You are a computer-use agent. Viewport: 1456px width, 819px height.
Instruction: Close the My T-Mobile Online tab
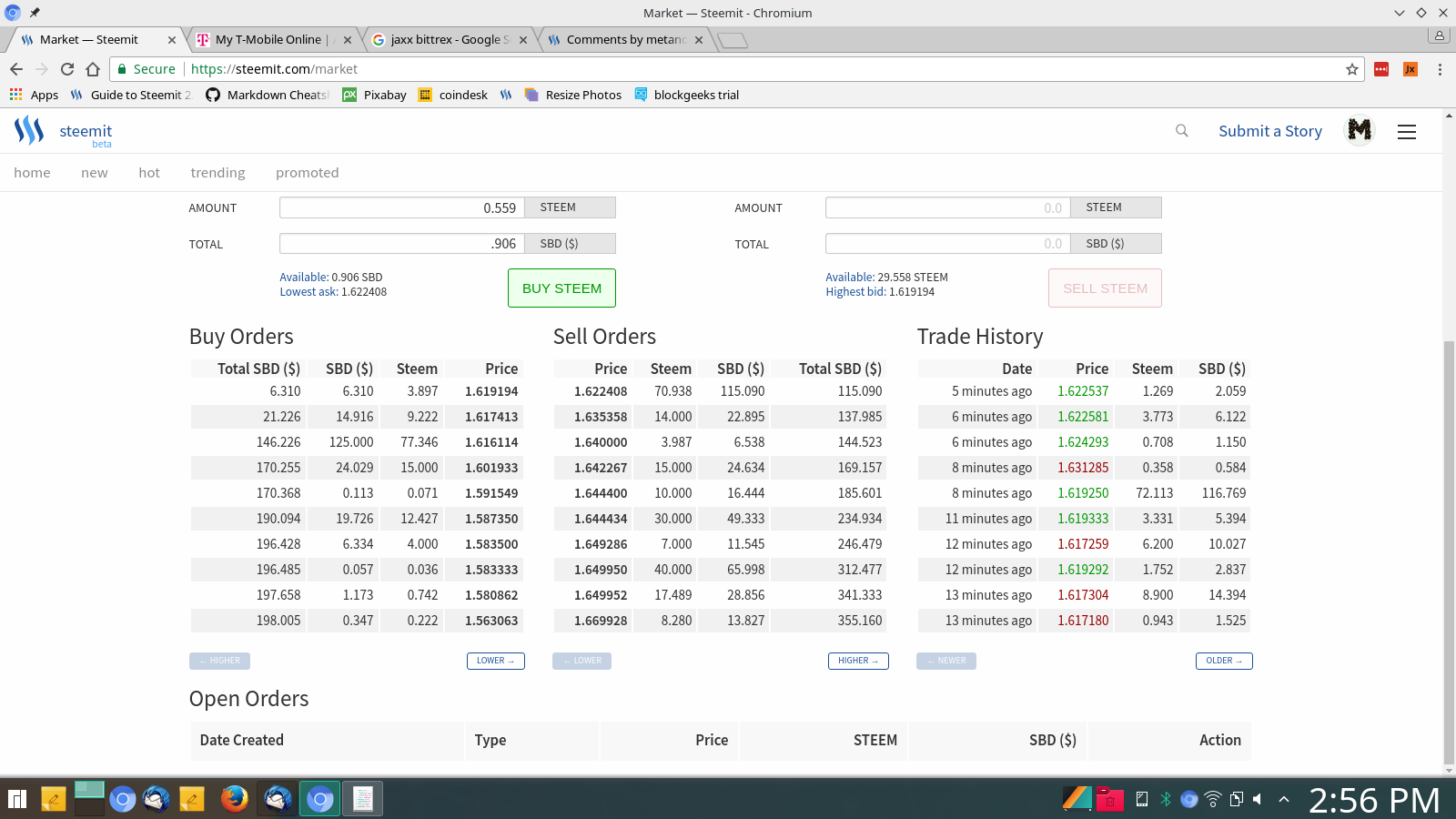click(348, 40)
